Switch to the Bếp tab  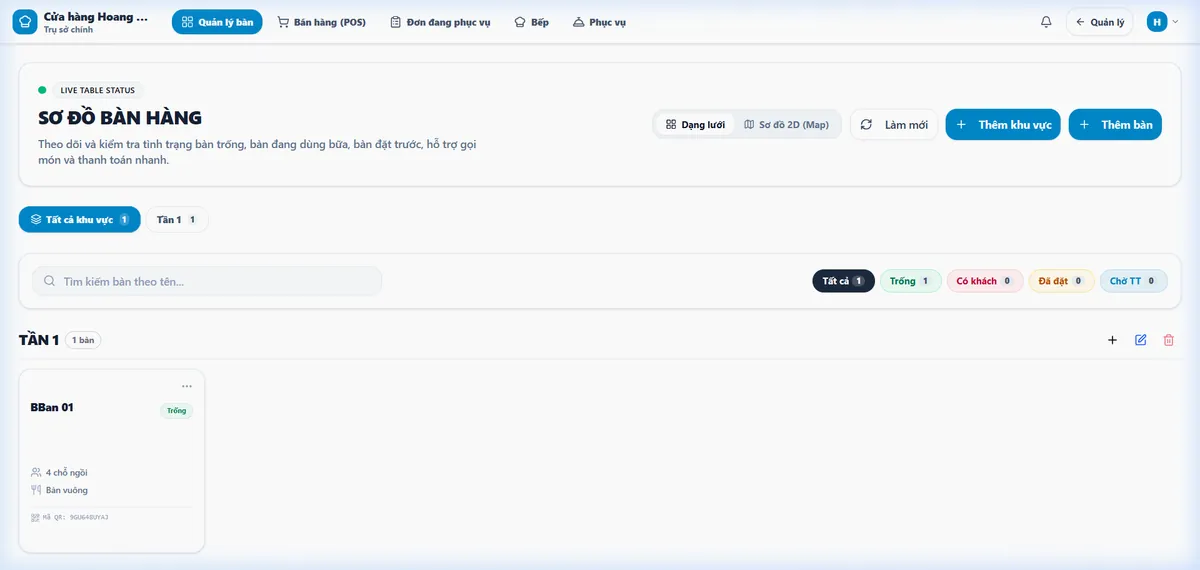[531, 22]
